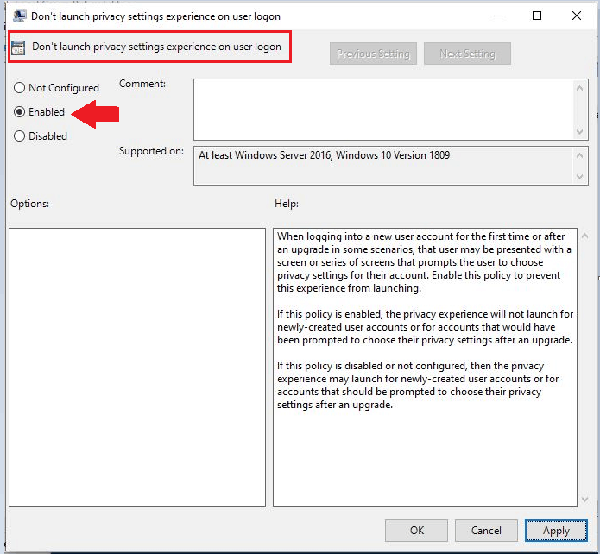This screenshot has width=600, height=554.
Task: Set the policy to Disabled
Action: point(20,136)
